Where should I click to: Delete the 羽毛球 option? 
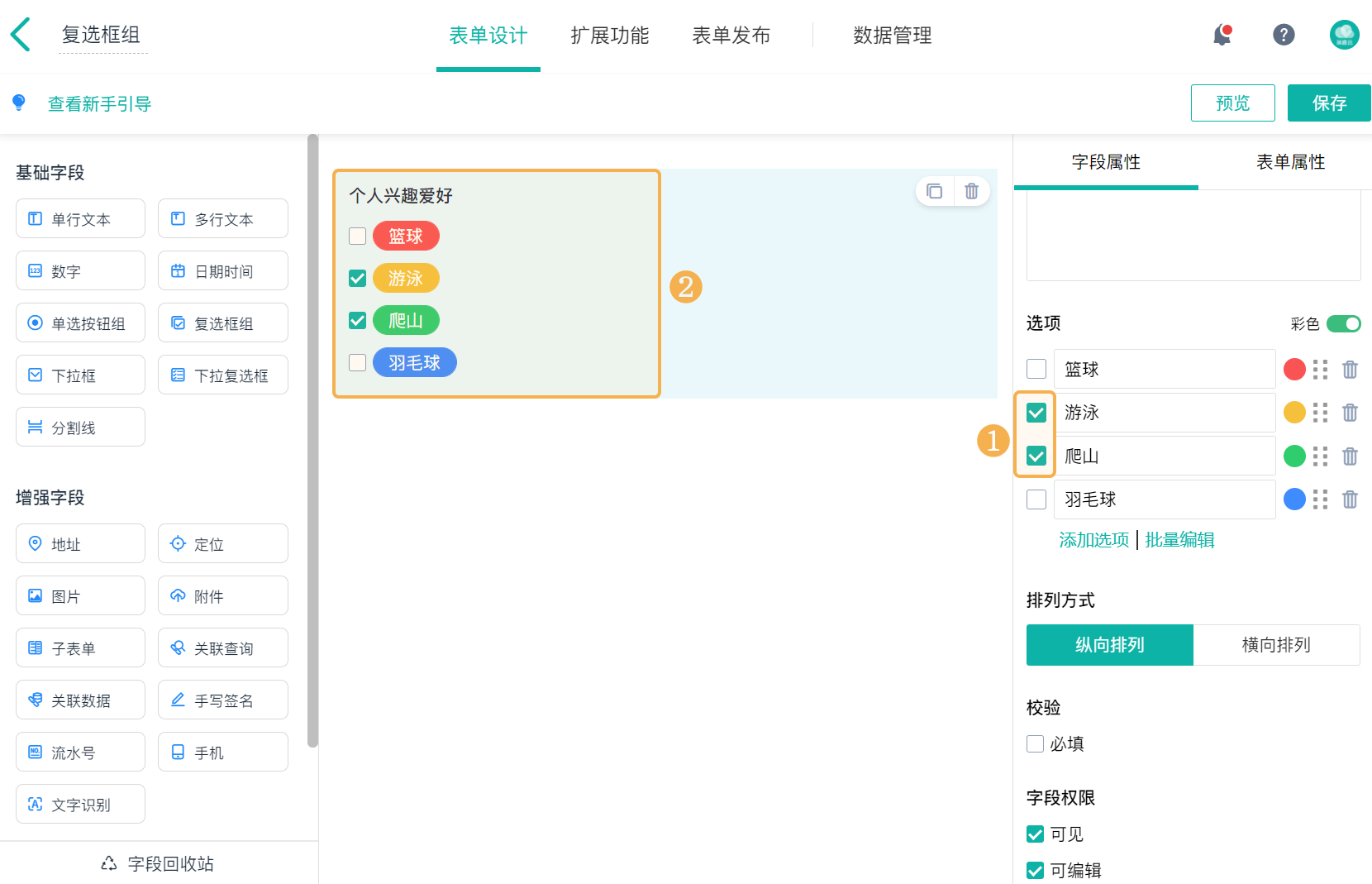pos(1350,499)
